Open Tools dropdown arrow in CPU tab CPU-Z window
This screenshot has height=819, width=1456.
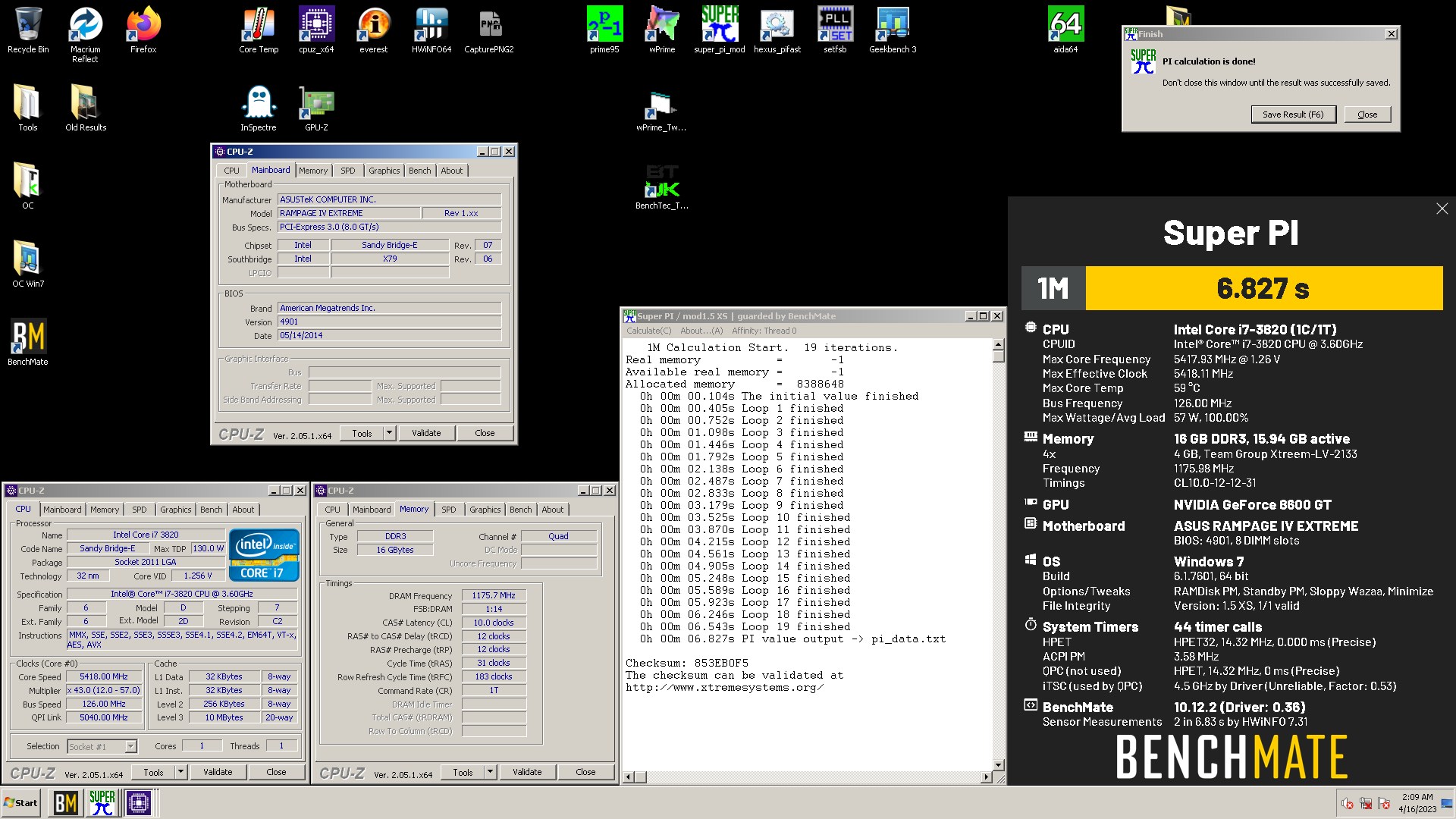pyautogui.click(x=180, y=772)
